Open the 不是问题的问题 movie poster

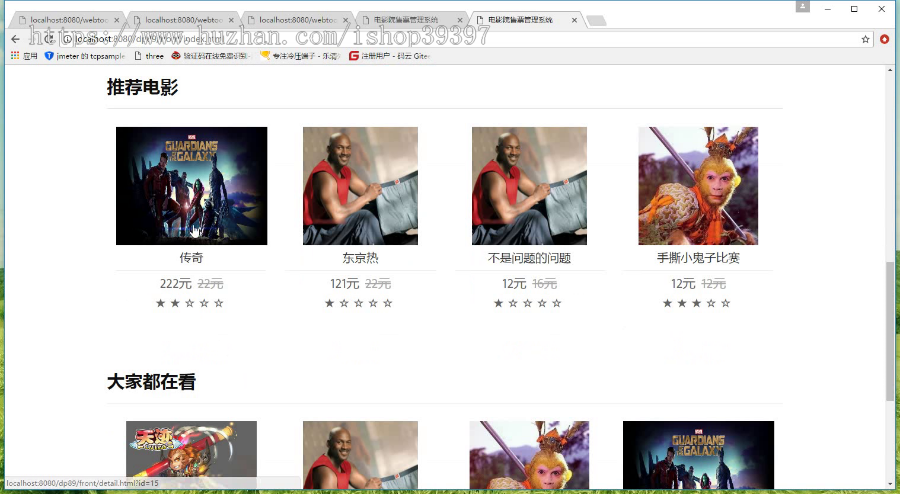[529, 186]
